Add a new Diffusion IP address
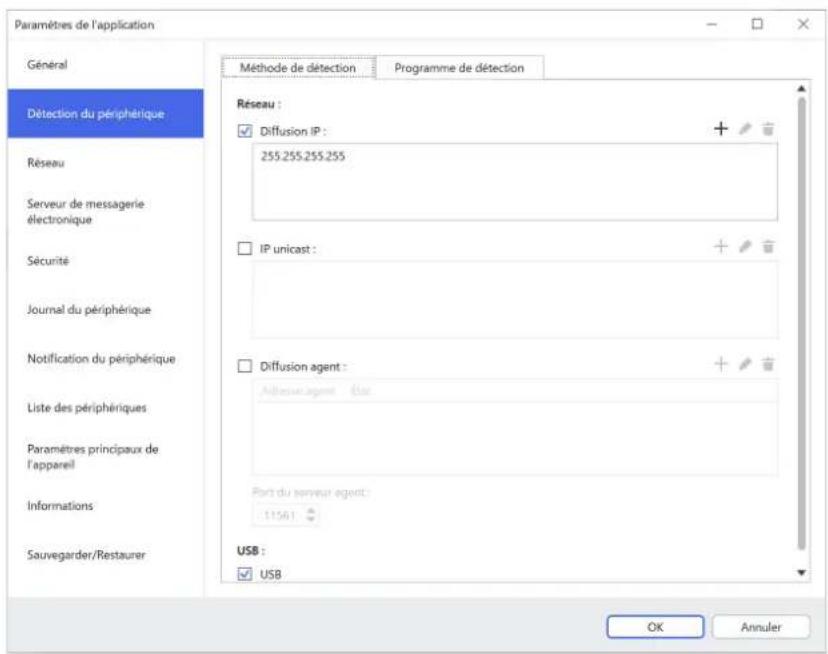 click(721, 128)
